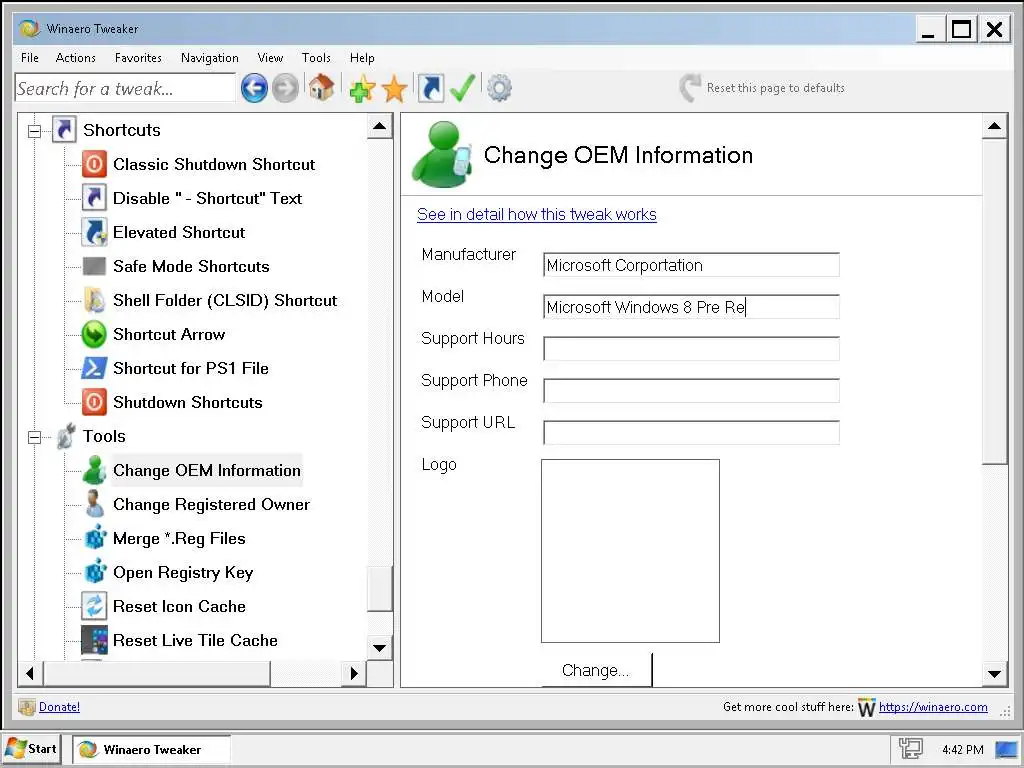The height and width of the screenshot is (768, 1024).
Task: Click tree horizontal scroll left arrow
Action: [30, 673]
